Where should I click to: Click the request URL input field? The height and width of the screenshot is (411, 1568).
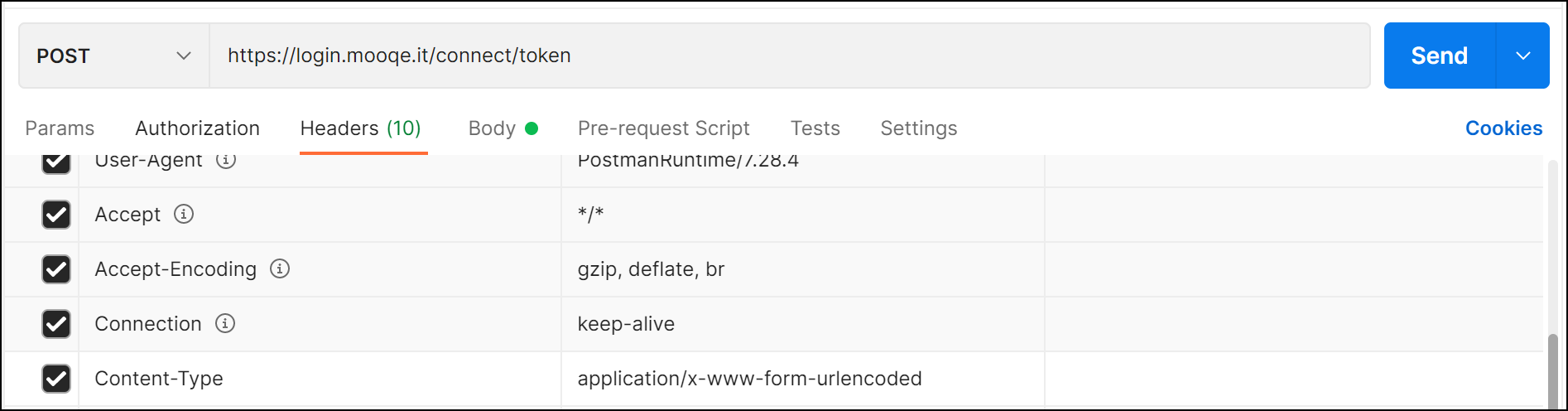[x=786, y=56]
